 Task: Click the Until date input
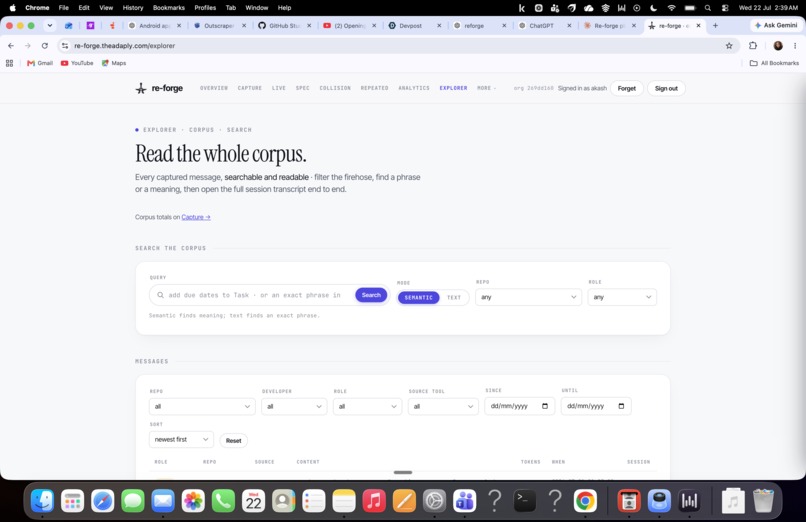click(596, 406)
